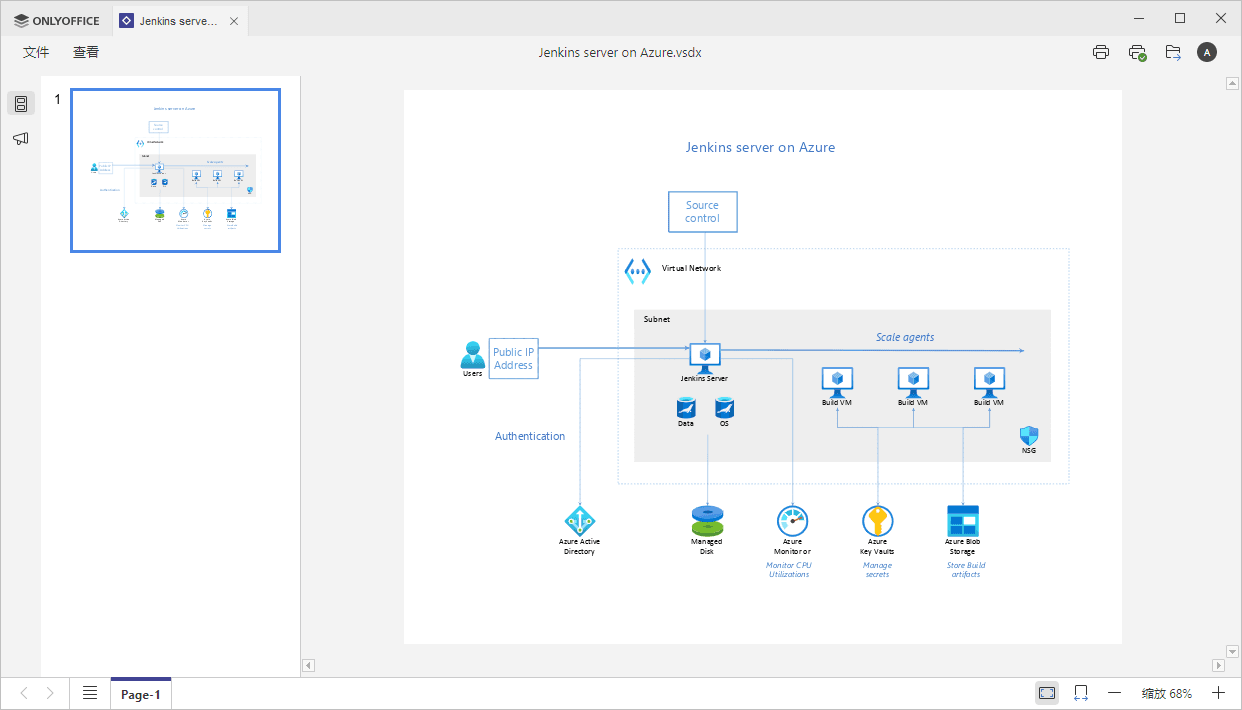Select the Page-1 thumbnail preview
This screenshot has height=710, width=1242.
pyautogui.click(x=175, y=170)
